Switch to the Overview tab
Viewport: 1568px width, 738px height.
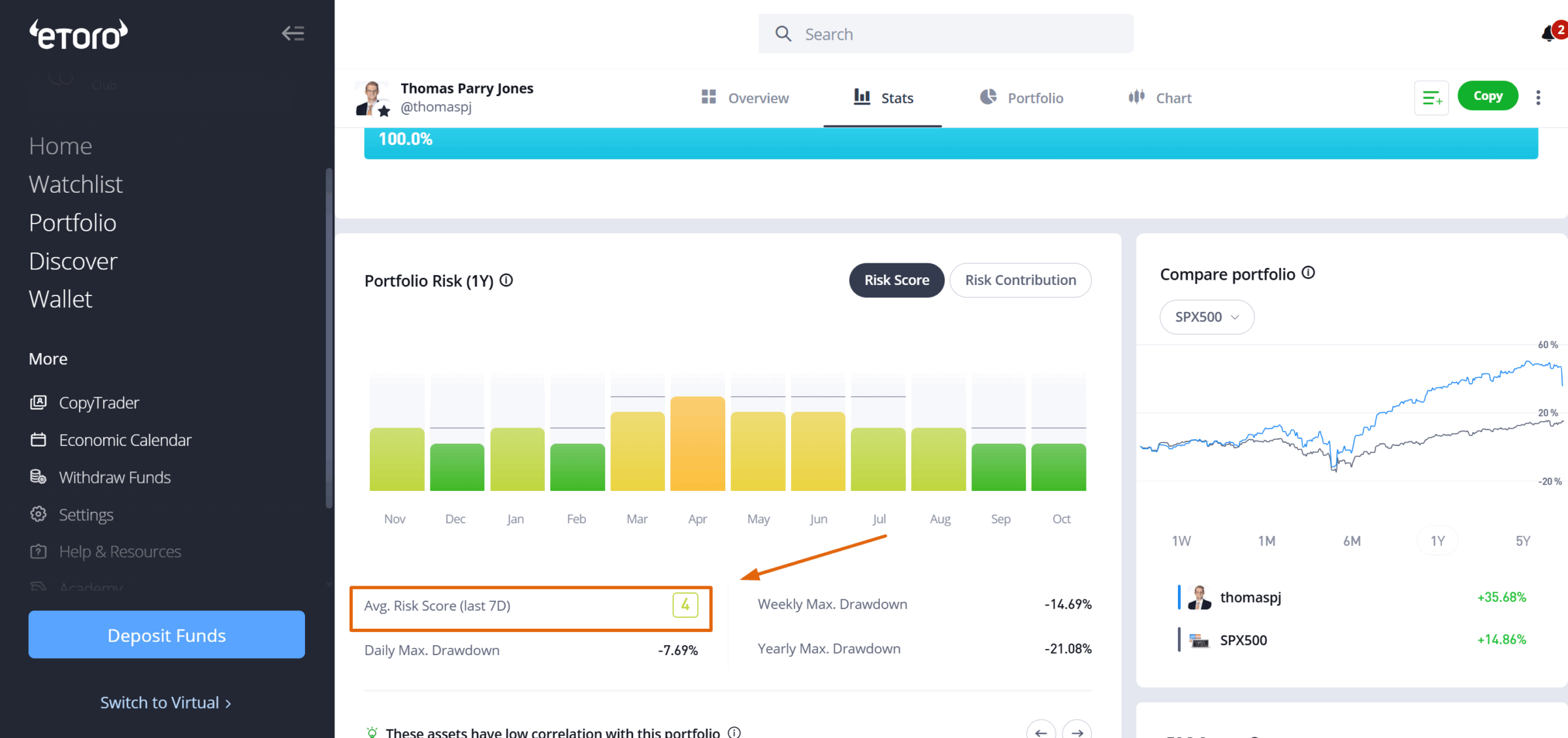745,98
